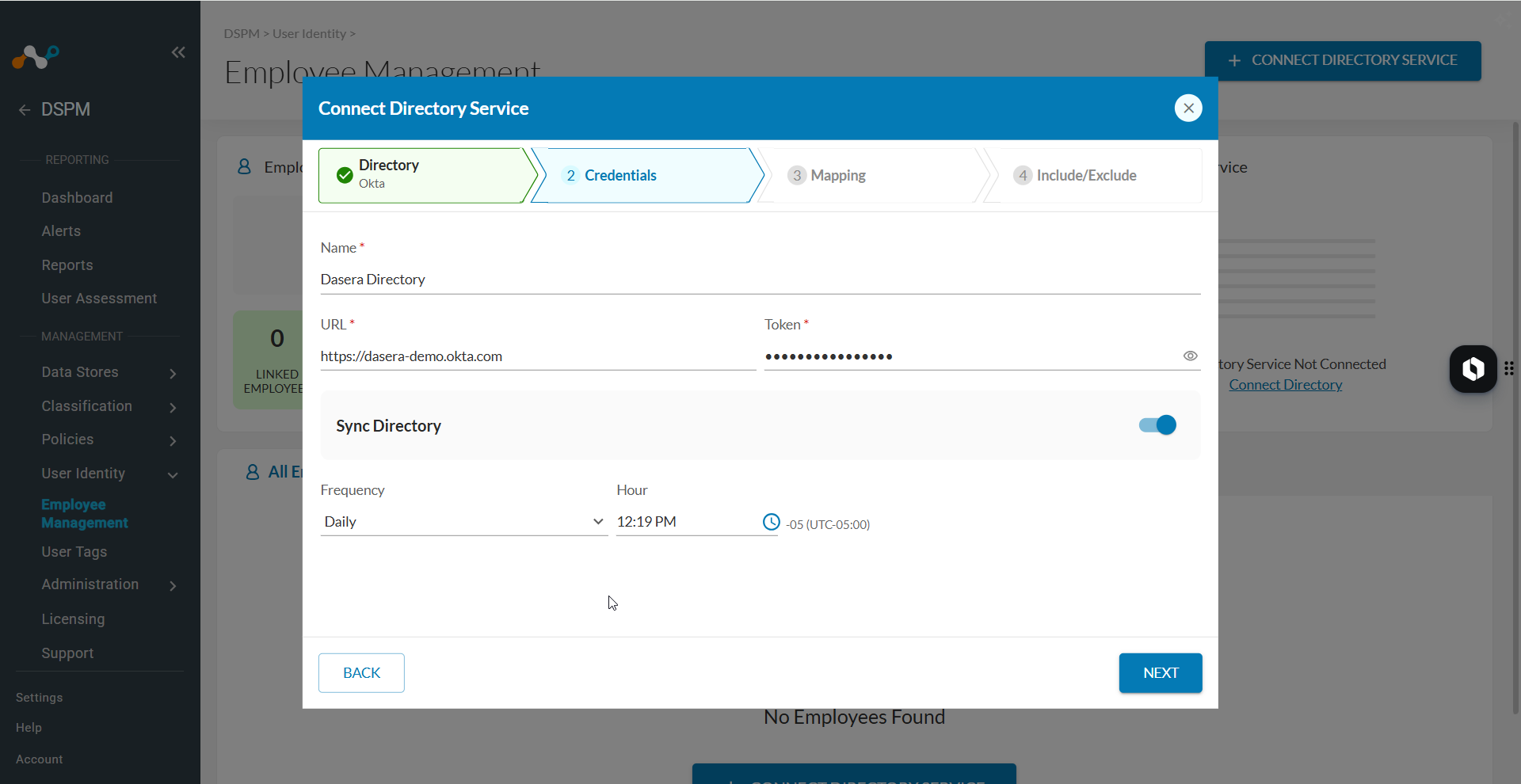Image resolution: width=1521 pixels, height=784 pixels.
Task: Open the Frequency dropdown set to Daily
Action: [x=463, y=521]
